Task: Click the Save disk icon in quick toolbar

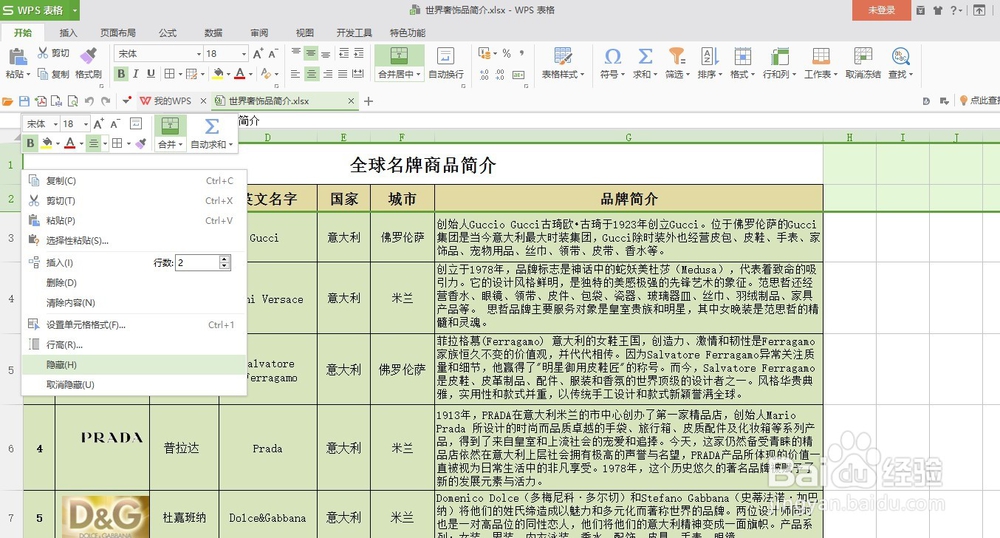Action: (x=24, y=101)
